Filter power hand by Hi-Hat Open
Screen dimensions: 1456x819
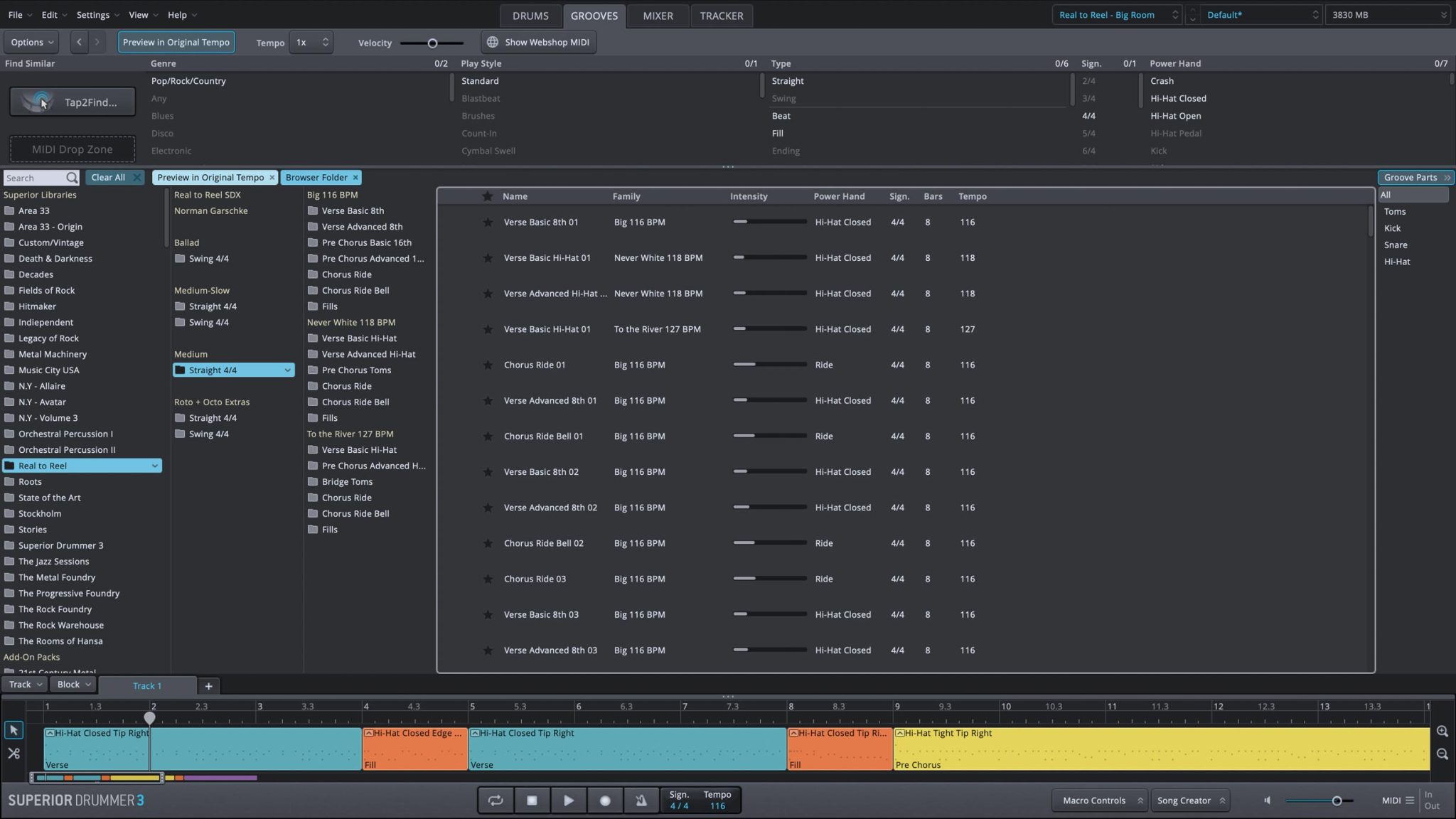[x=1176, y=116]
